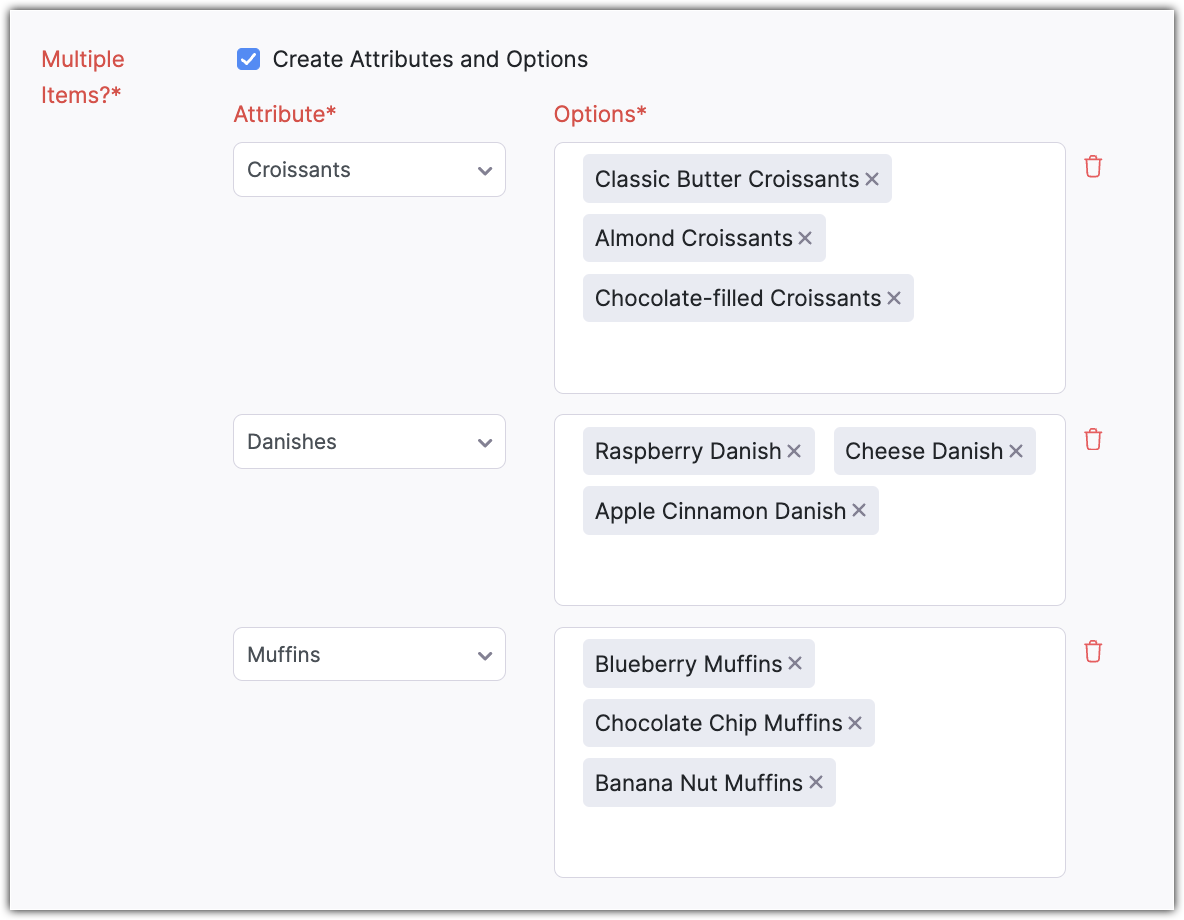Uncheck Create Attributes and Options checkbox
1184x920 pixels.
pyautogui.click(x=248, y=60)
